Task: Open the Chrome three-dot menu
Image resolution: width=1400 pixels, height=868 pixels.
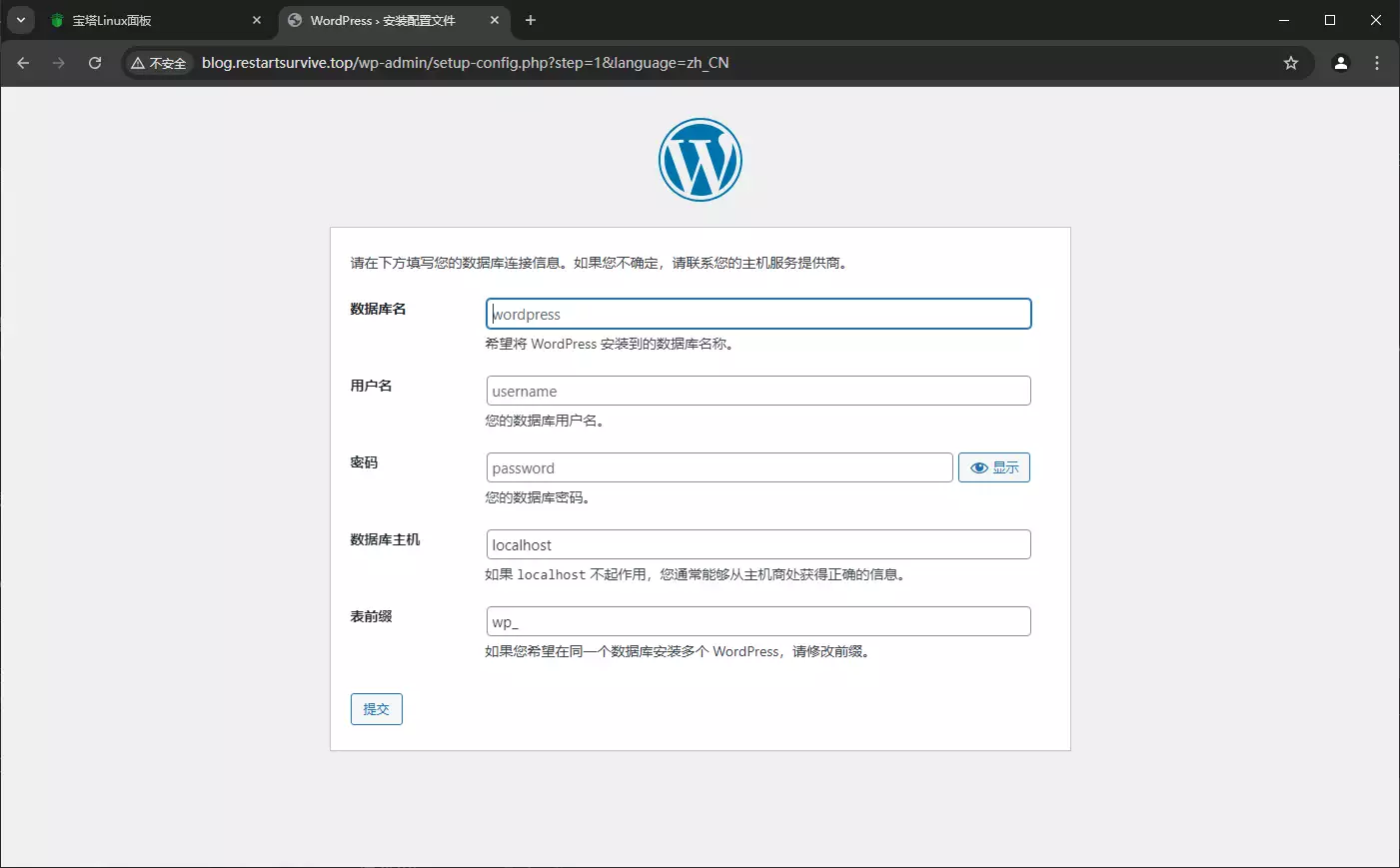Action: tap(1377, 63)
